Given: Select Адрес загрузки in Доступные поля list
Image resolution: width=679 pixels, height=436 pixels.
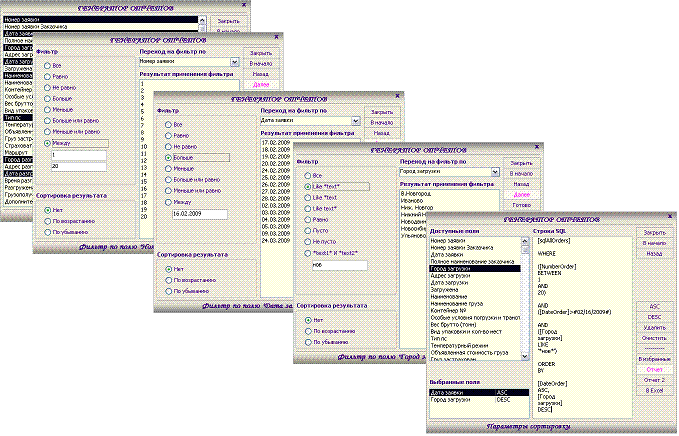Looking at the screenshot, I should click(475, 275).
